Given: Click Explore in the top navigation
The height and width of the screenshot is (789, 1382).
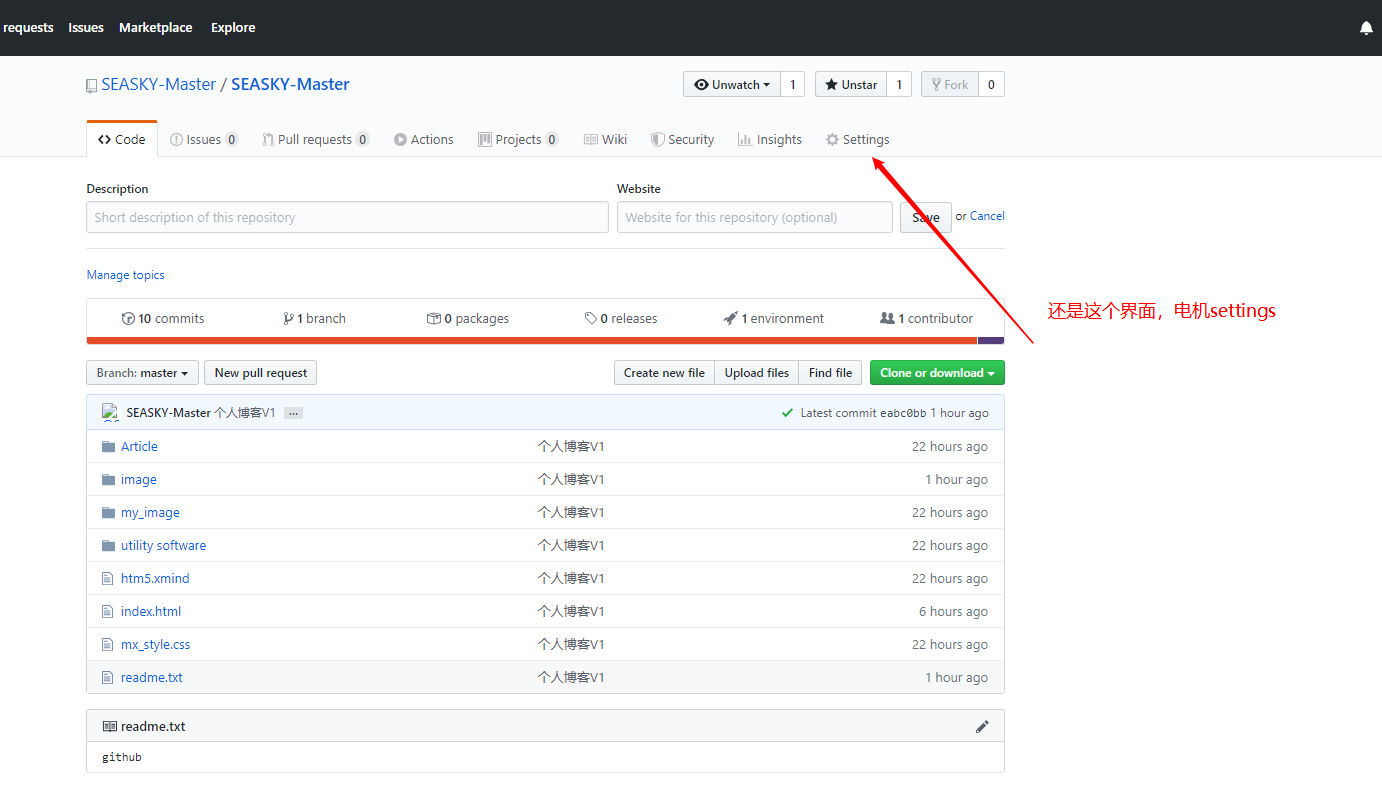Looking at the screenshot, I should pos(233,28).
